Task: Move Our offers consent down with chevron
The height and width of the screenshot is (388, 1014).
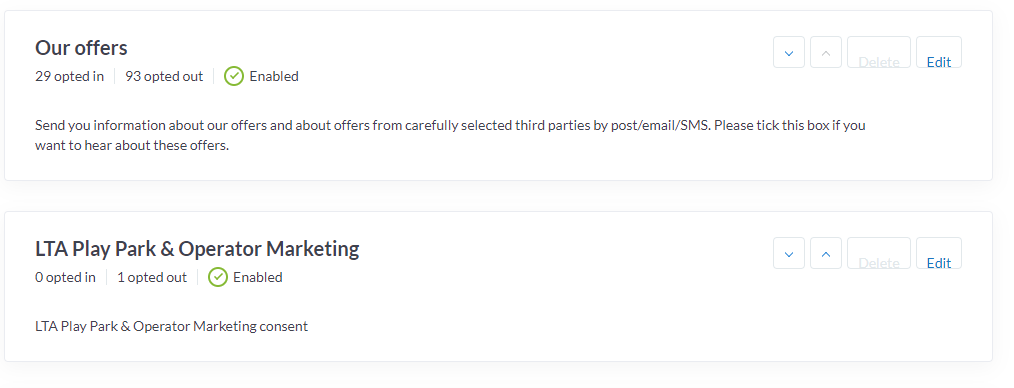Action: pos(789,52)
